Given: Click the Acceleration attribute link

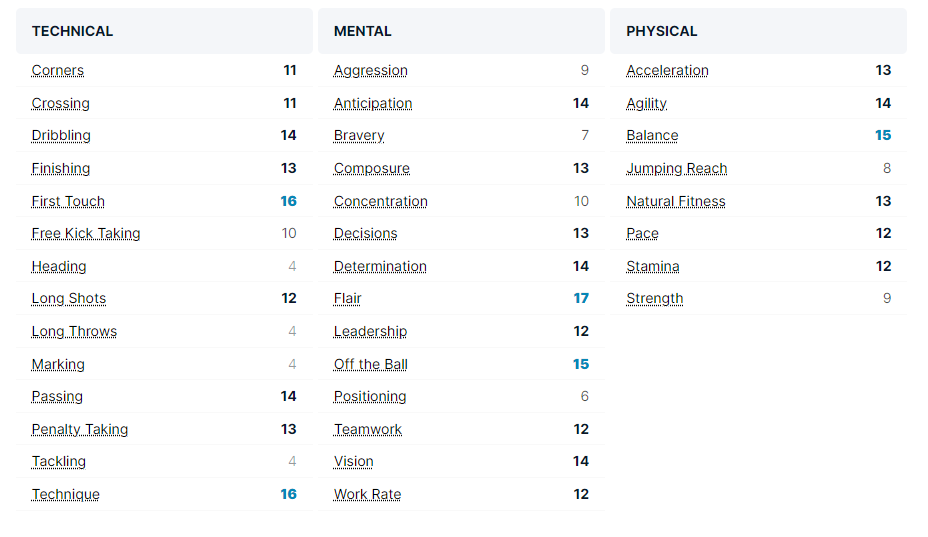Looking at the screenshot, I should click(667, 71).
